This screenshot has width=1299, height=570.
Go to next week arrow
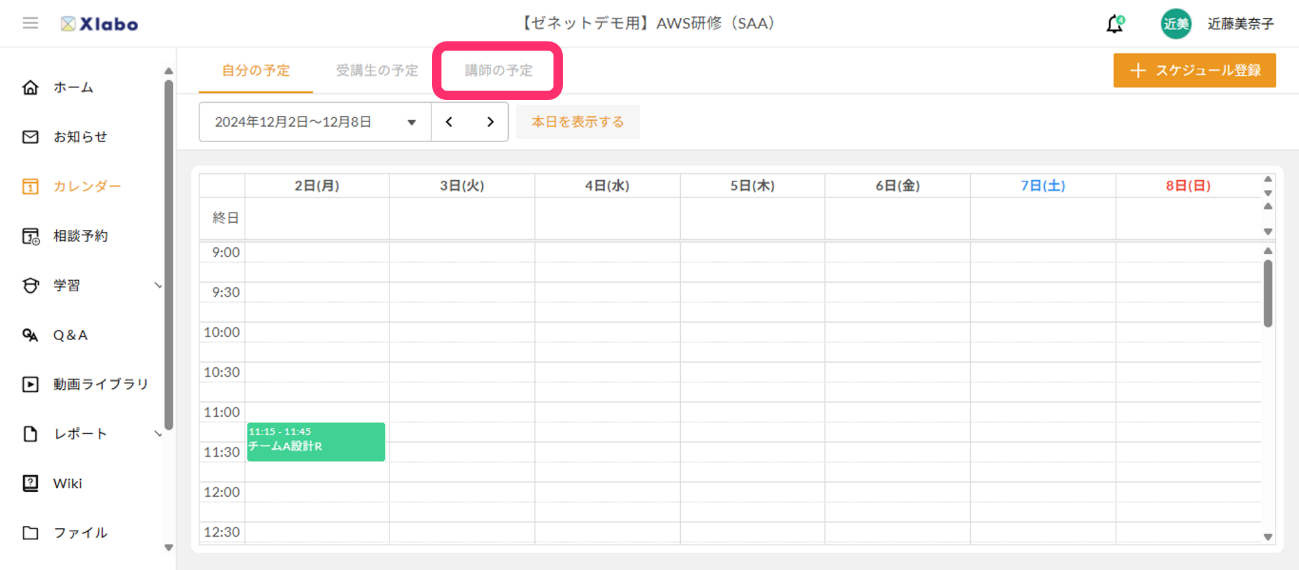[490, 122]
